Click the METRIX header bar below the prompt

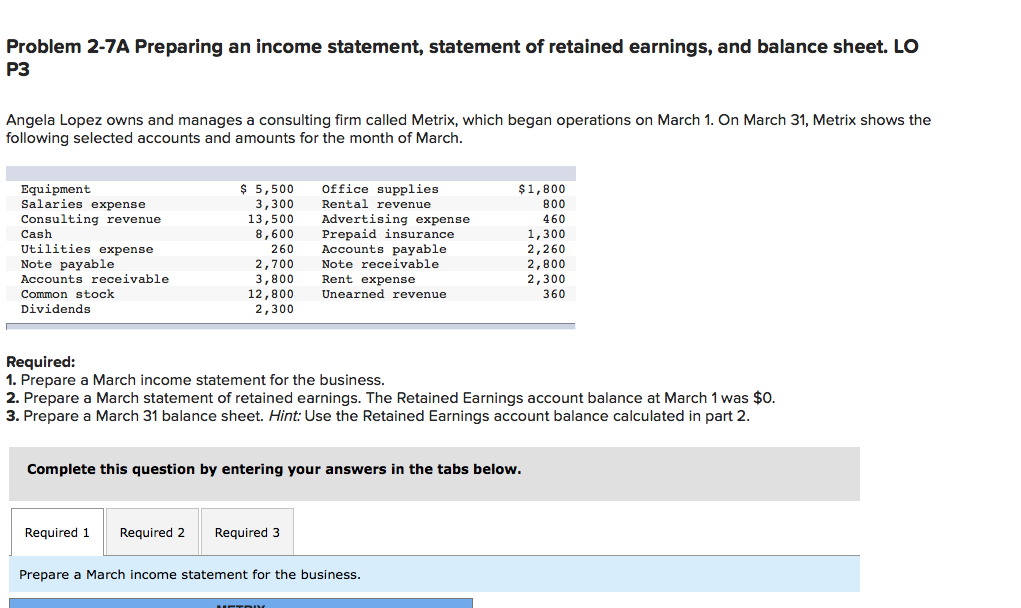[241, 604]
